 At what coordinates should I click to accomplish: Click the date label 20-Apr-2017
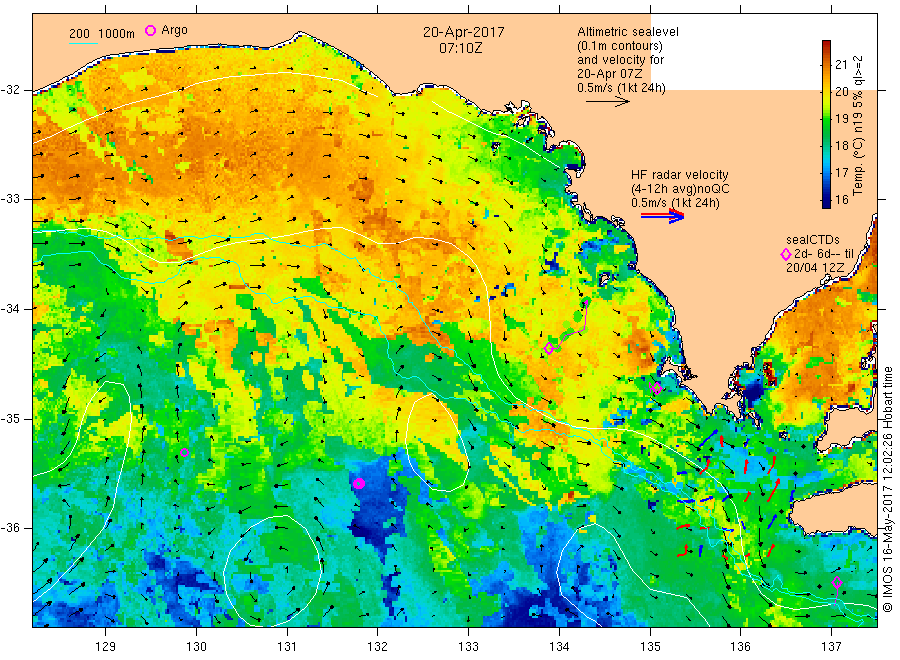[464, 32]
